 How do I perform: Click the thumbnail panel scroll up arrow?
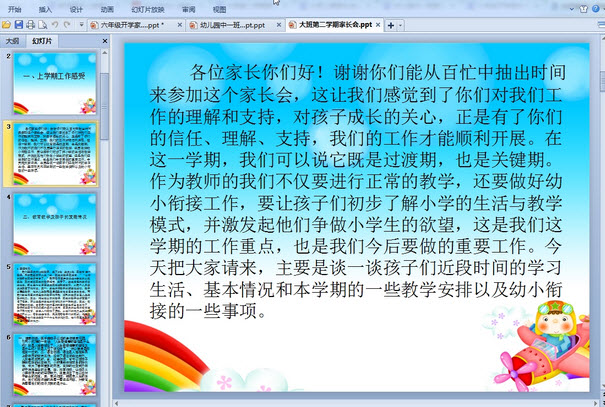click(x=105, y=53)
